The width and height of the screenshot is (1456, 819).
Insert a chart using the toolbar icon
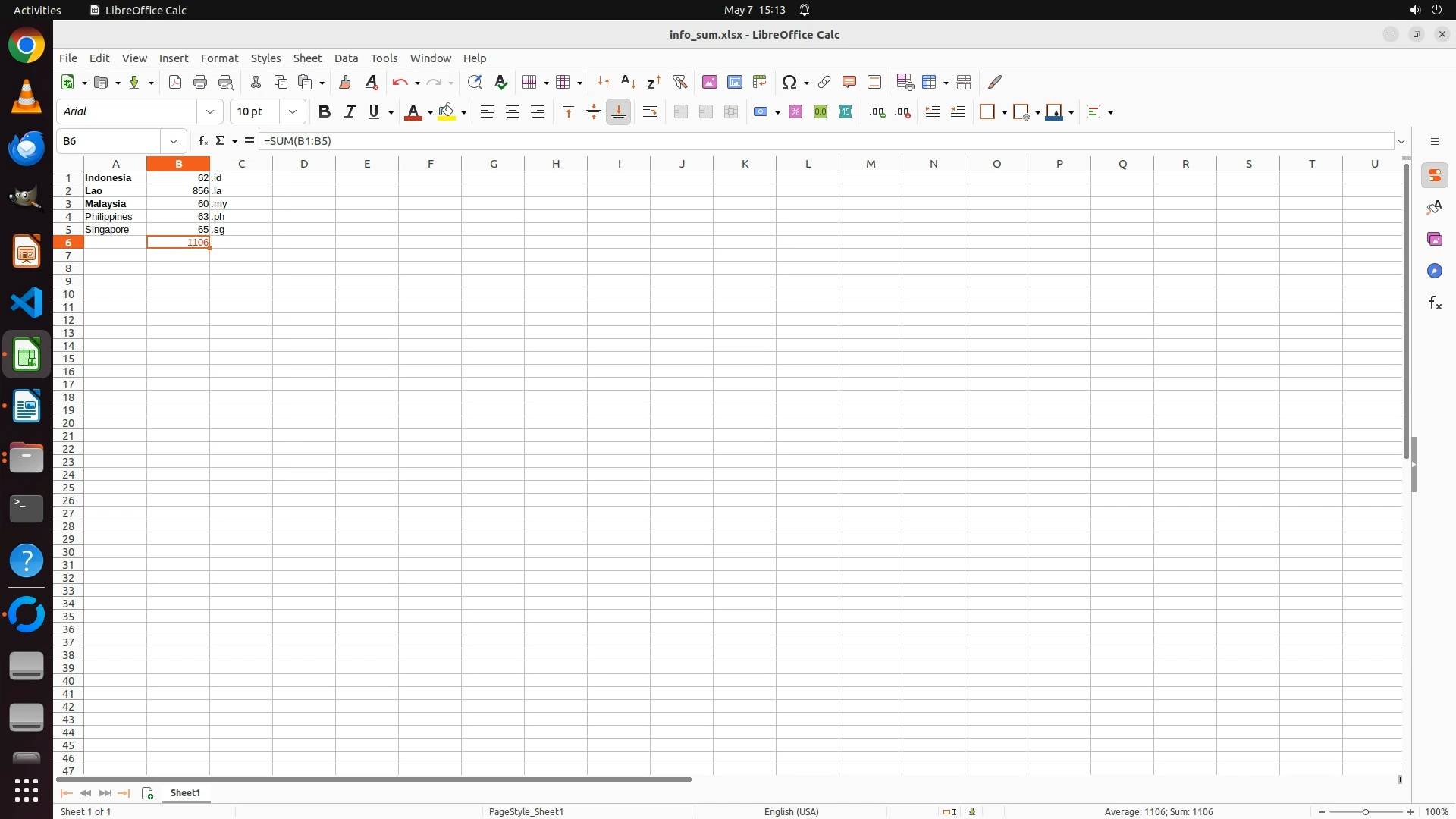tap(734, 82)
